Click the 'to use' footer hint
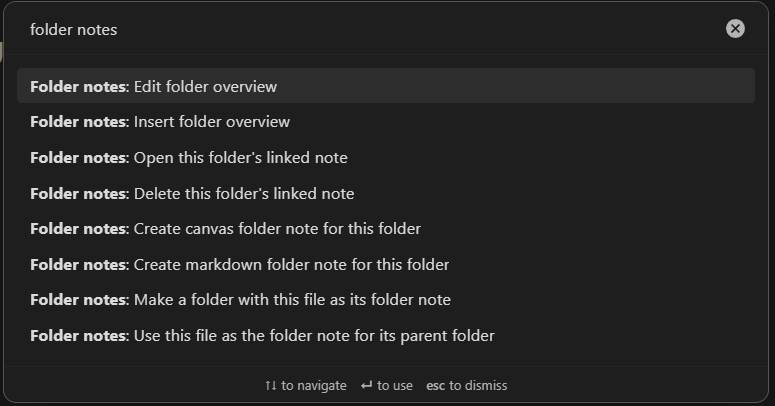This screenshot has width=775, height=406. click(395, 385)
